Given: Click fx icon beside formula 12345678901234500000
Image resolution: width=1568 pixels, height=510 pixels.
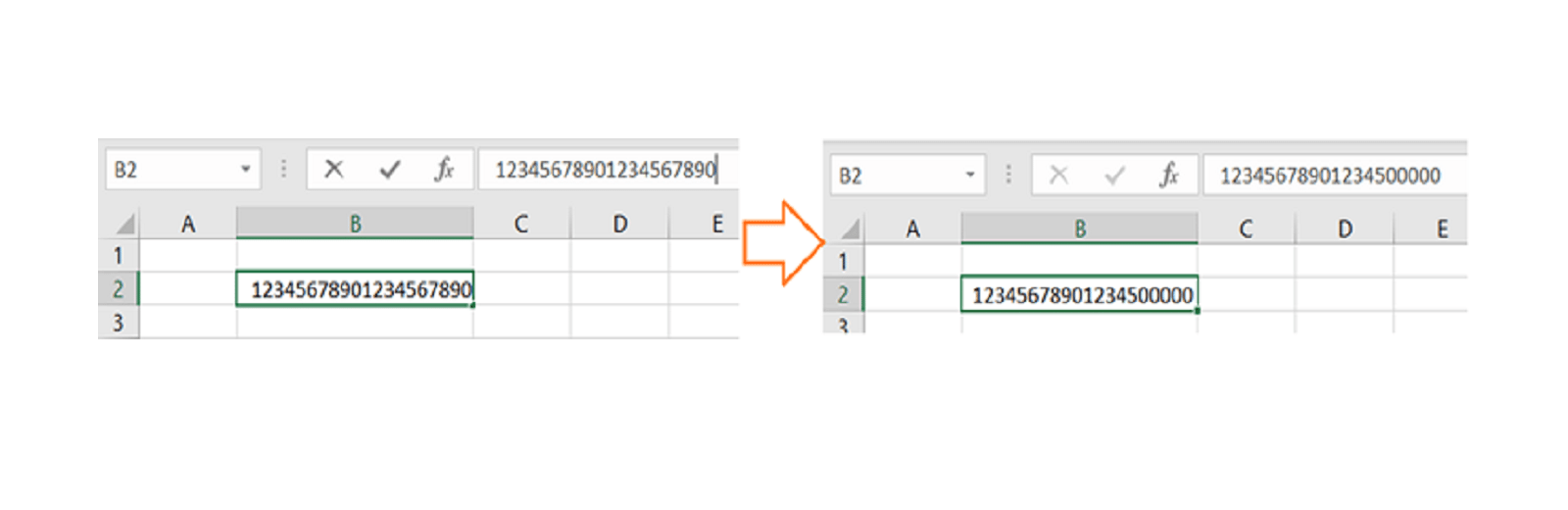Looking at the screenshot, I should (x=1168, y=176).
